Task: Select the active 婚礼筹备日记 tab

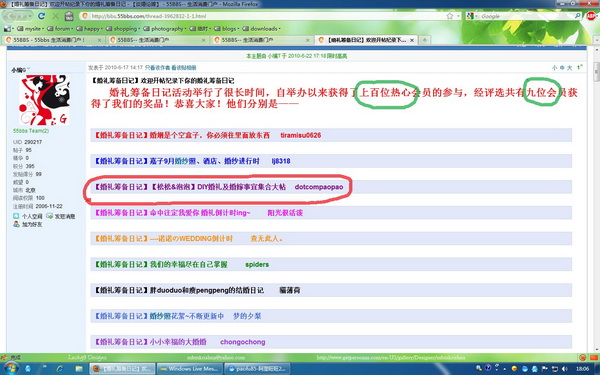Action: pyautogui.click(x=367, y=40)
